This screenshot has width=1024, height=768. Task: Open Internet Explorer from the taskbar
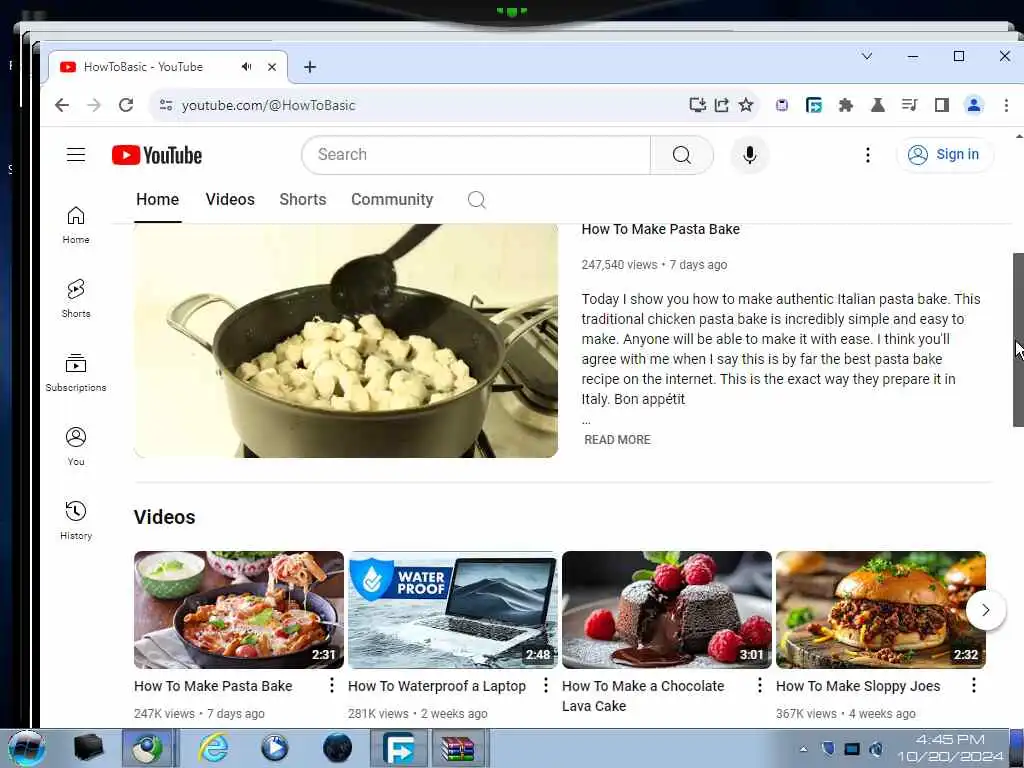tap(214, 748)
